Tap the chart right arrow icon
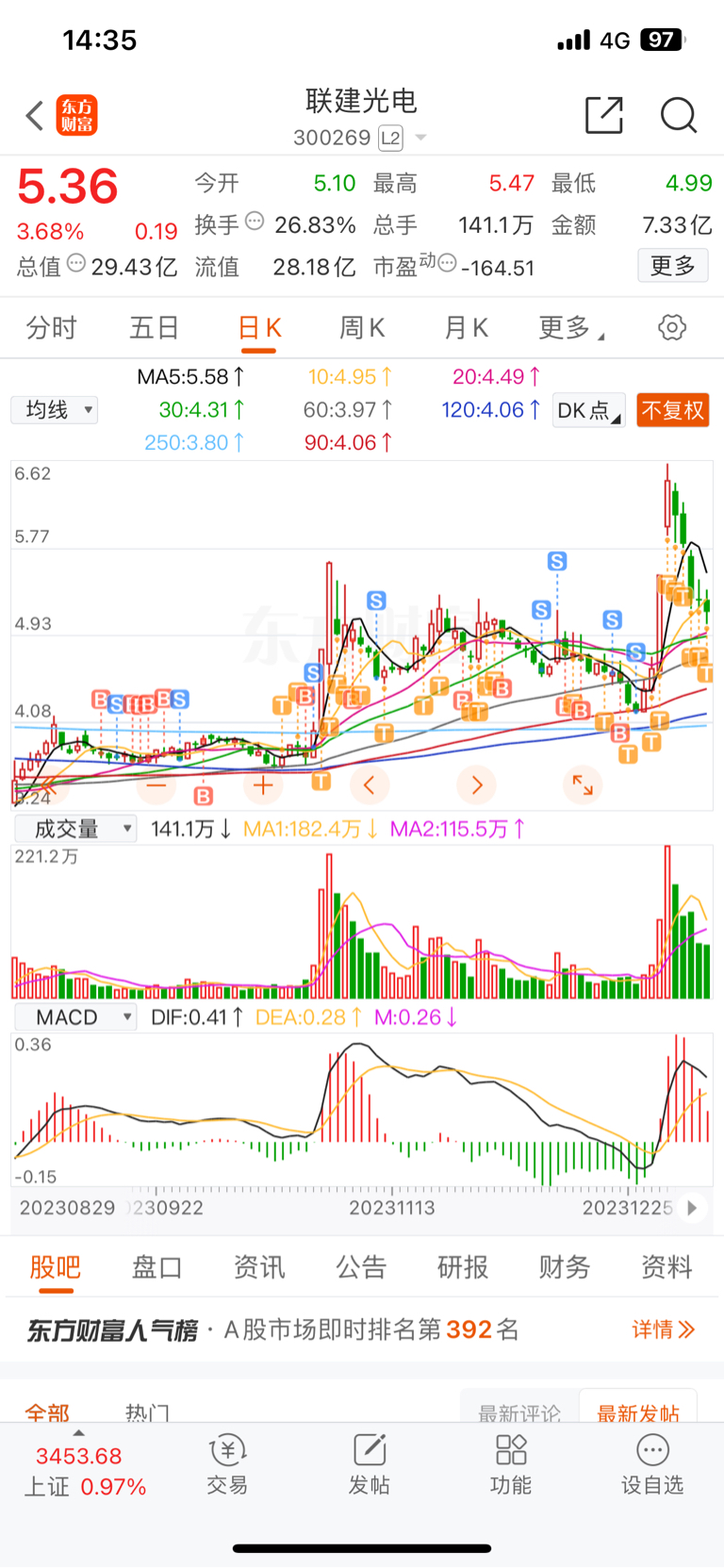This screenshot has width=724, height=1568. pyautogui.click(x=476, y=784)
